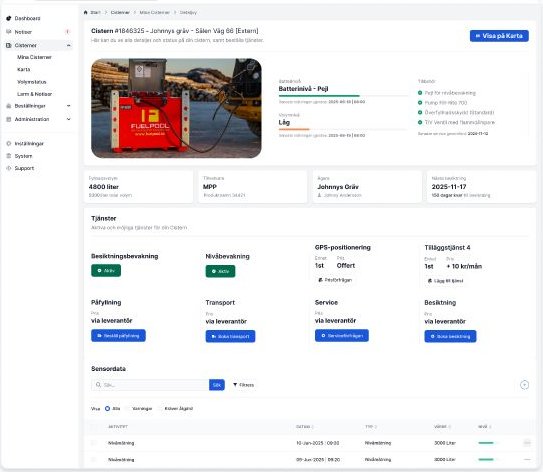Sort table by Värde column
The height and width of the screenshot is (472, 543).
tap(442, 427)
